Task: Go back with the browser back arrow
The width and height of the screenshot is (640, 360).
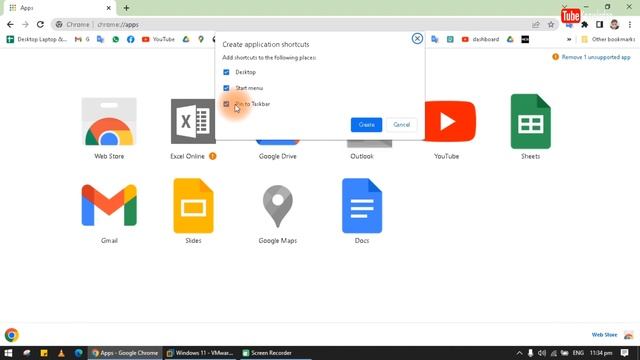Action: (x=10, y=24)
